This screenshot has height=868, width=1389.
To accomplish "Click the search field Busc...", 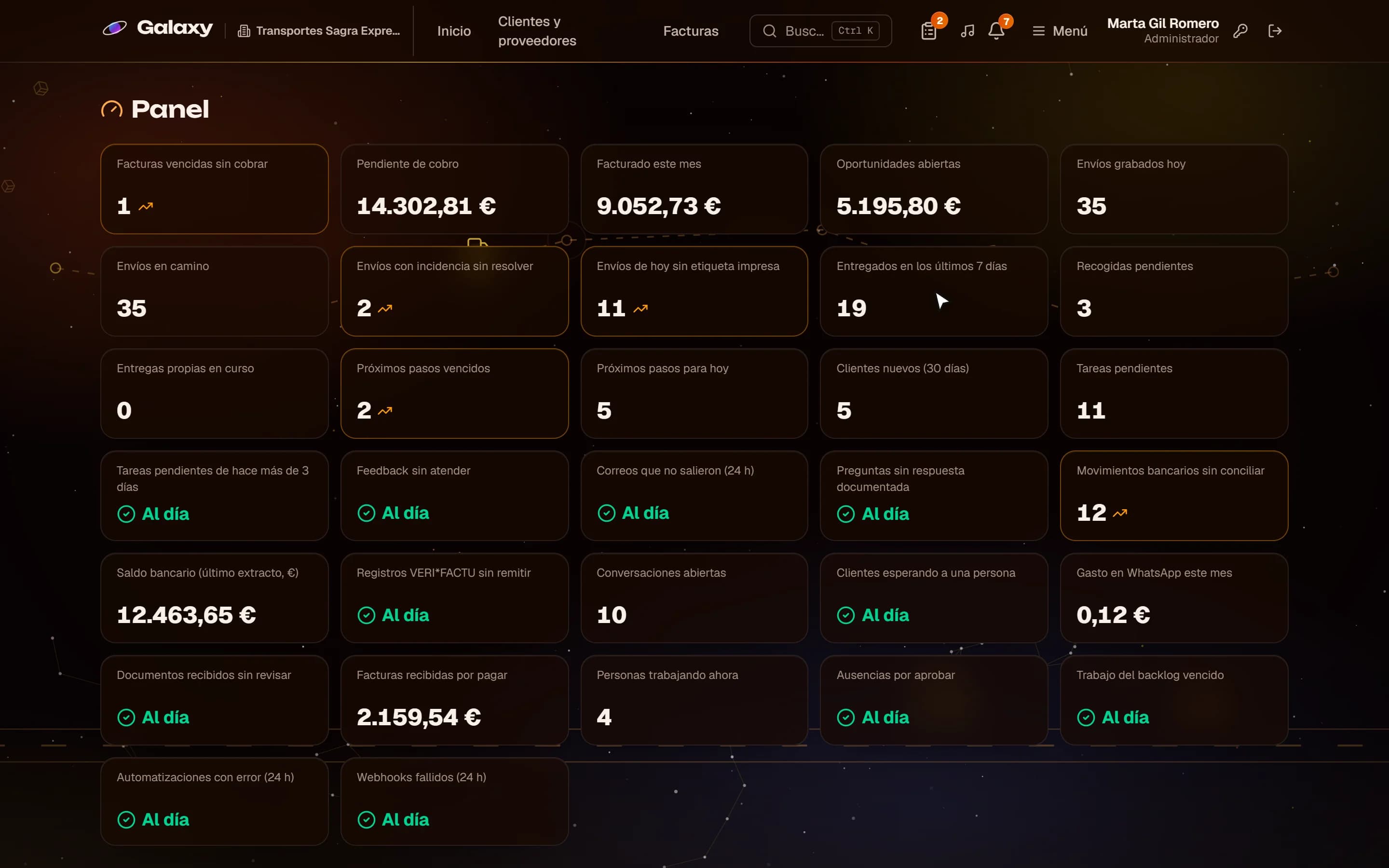I will (x=820, y=31).
